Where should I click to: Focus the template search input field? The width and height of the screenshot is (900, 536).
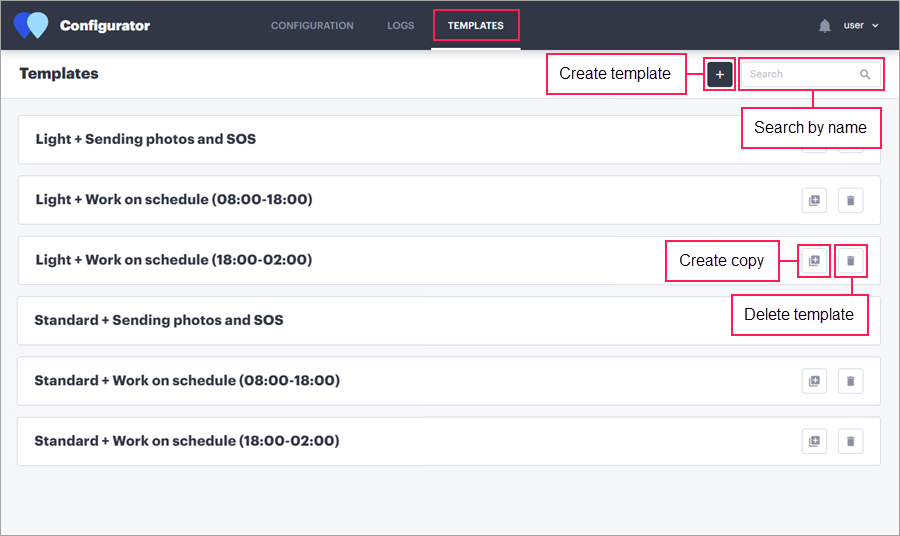(800, 74)
